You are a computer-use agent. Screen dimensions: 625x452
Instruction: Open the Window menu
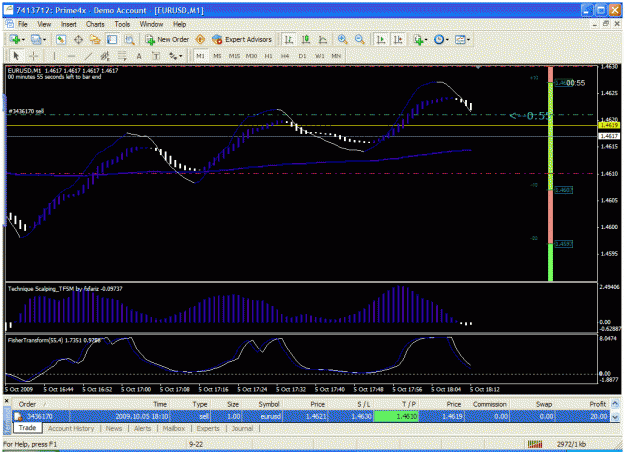[151, 24]
